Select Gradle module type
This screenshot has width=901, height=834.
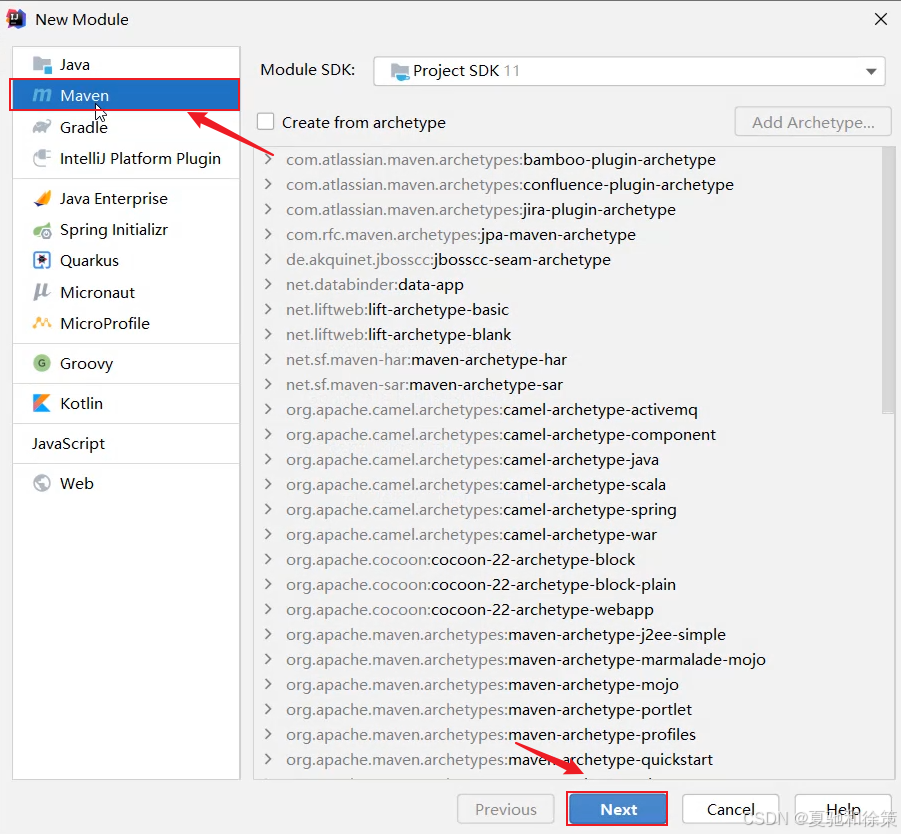[126, 126]
